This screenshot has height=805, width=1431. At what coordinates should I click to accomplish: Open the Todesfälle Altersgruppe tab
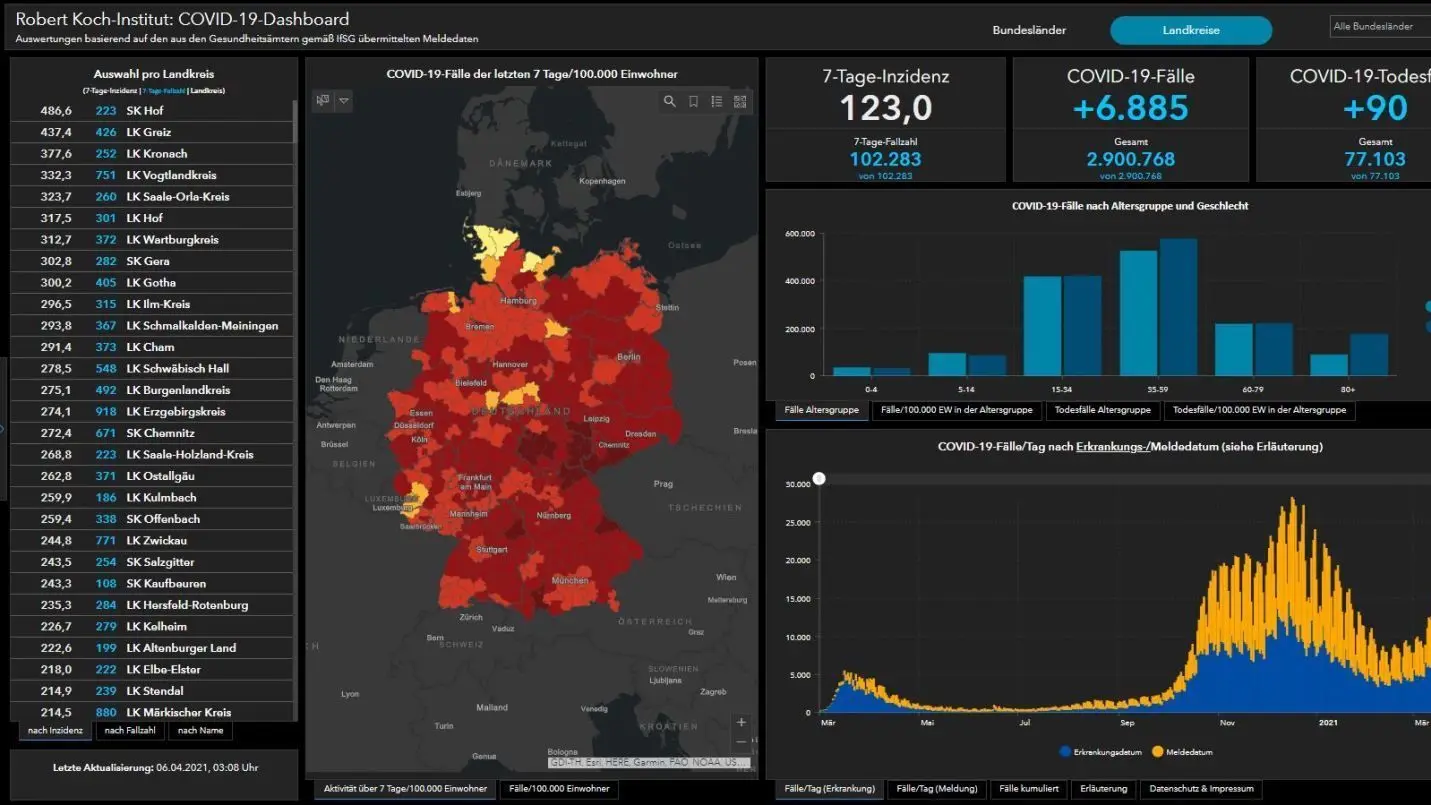pyautogui.click(x=1102, y=410)
